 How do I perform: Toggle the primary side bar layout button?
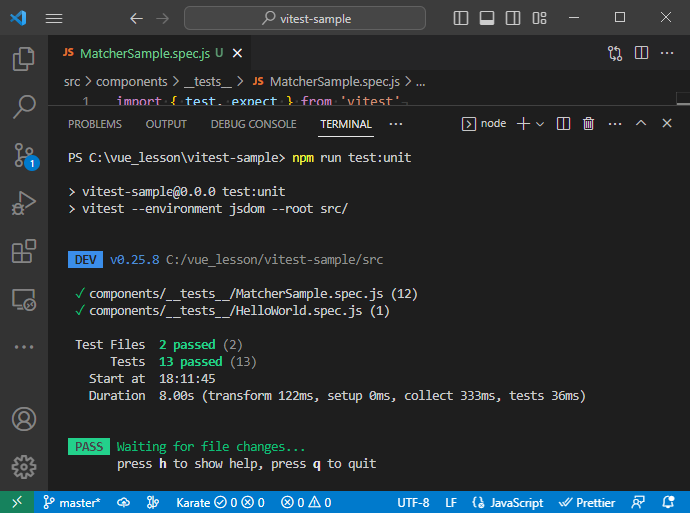point(461,18)
